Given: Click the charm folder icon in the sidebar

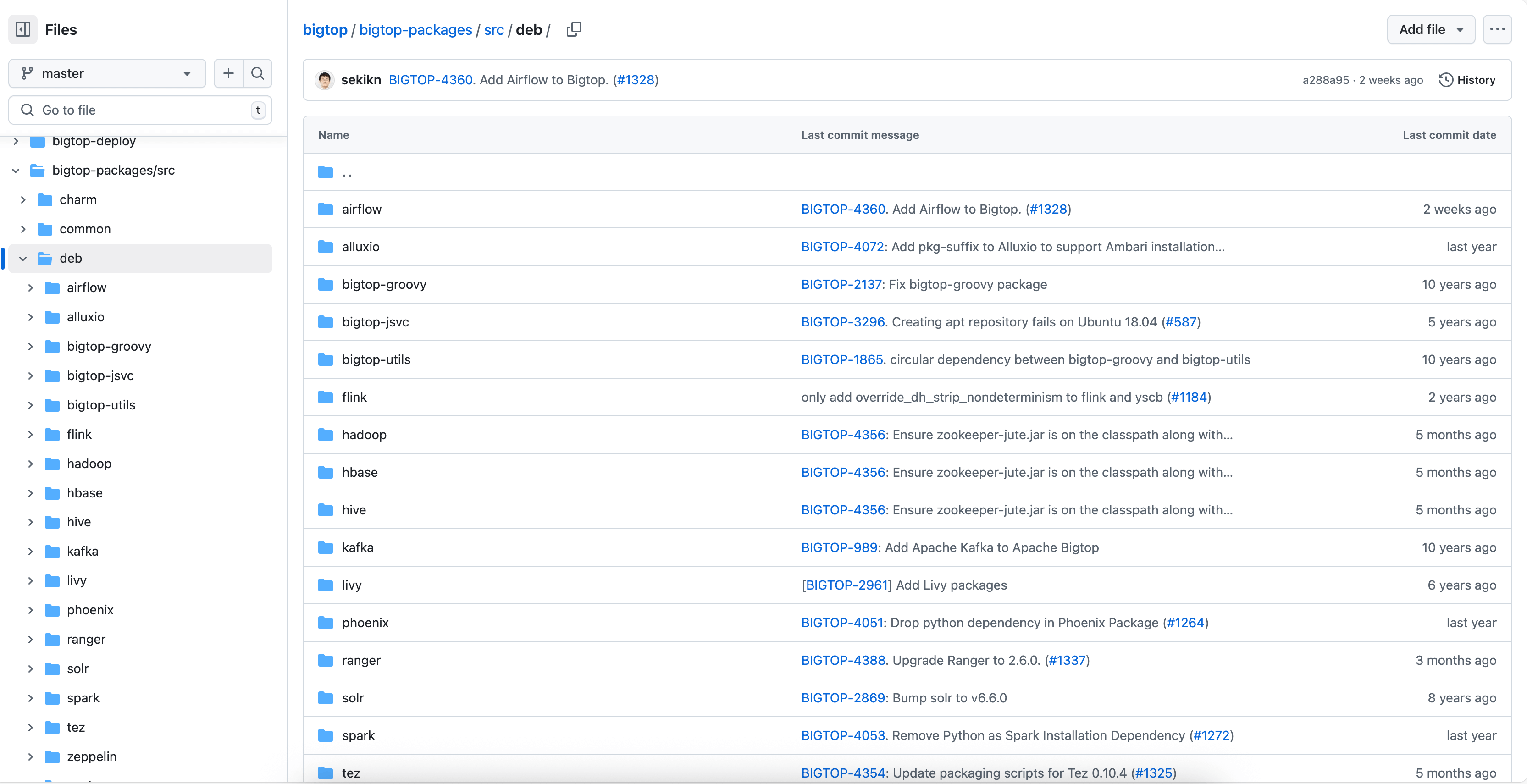Looking at the screenshot, I should [45, 200].
